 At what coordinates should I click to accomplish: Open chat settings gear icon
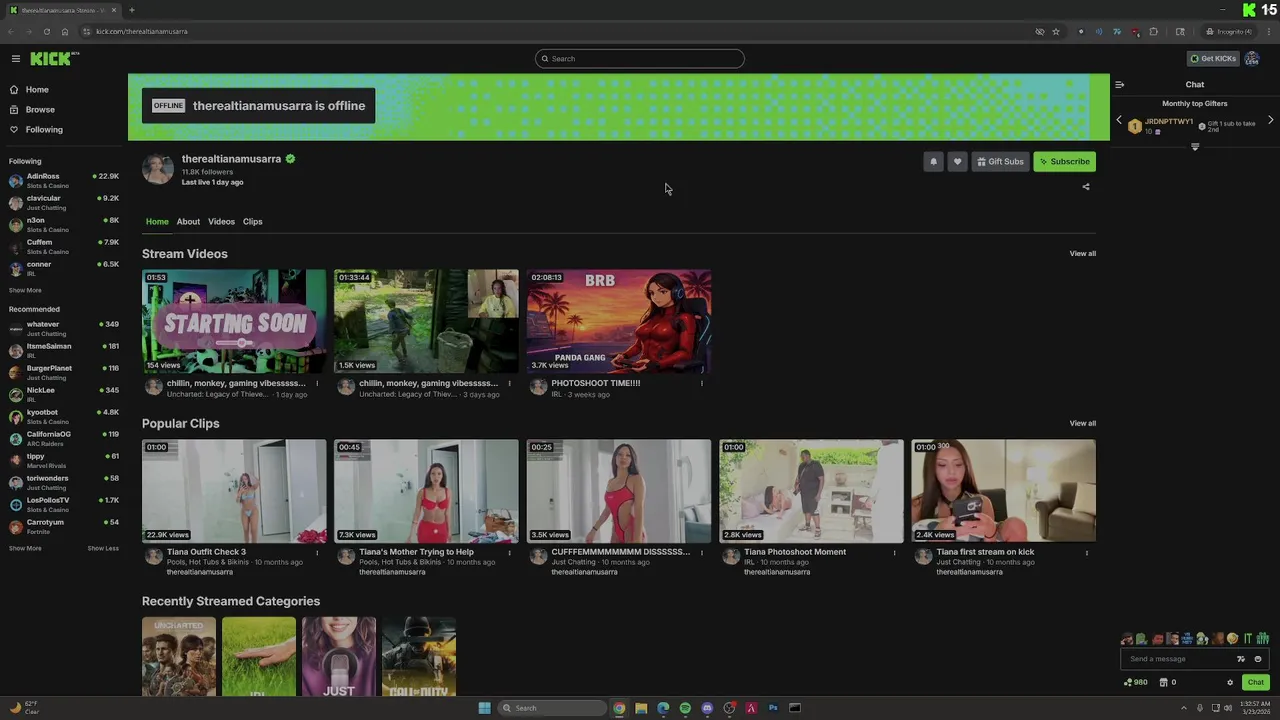tap(1230, 683)
